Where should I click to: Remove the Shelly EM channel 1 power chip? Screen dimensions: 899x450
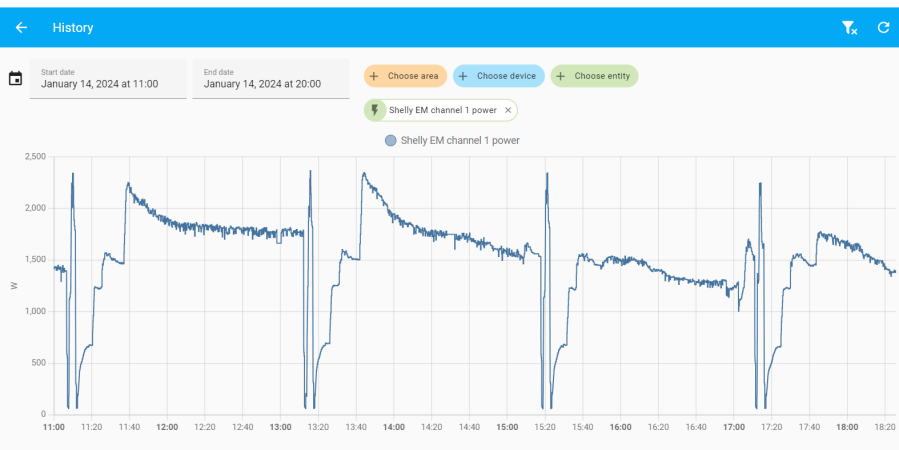pyautogui.click(x=508, y=110)
